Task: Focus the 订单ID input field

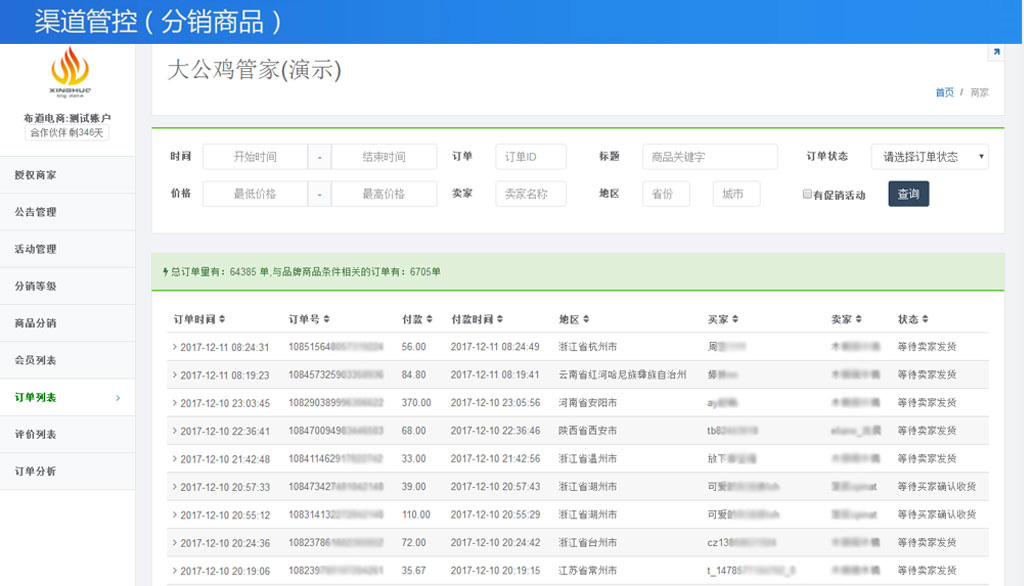Action: [x=531, y=157]
